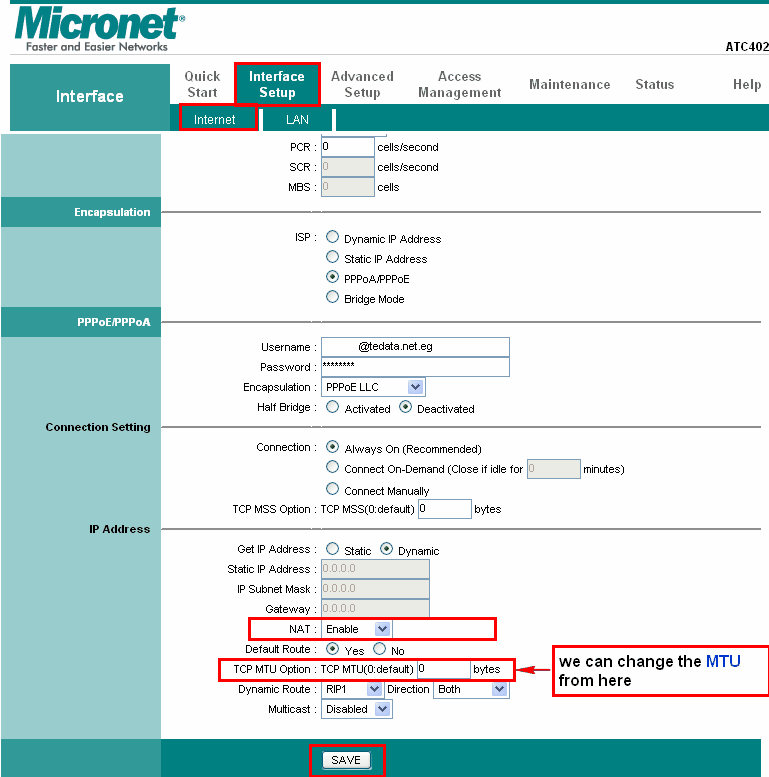Image resolution: width=769 pixels, height=777 pixels.
Task: Click the disabled SCR field
Action: tap(347, 166)
